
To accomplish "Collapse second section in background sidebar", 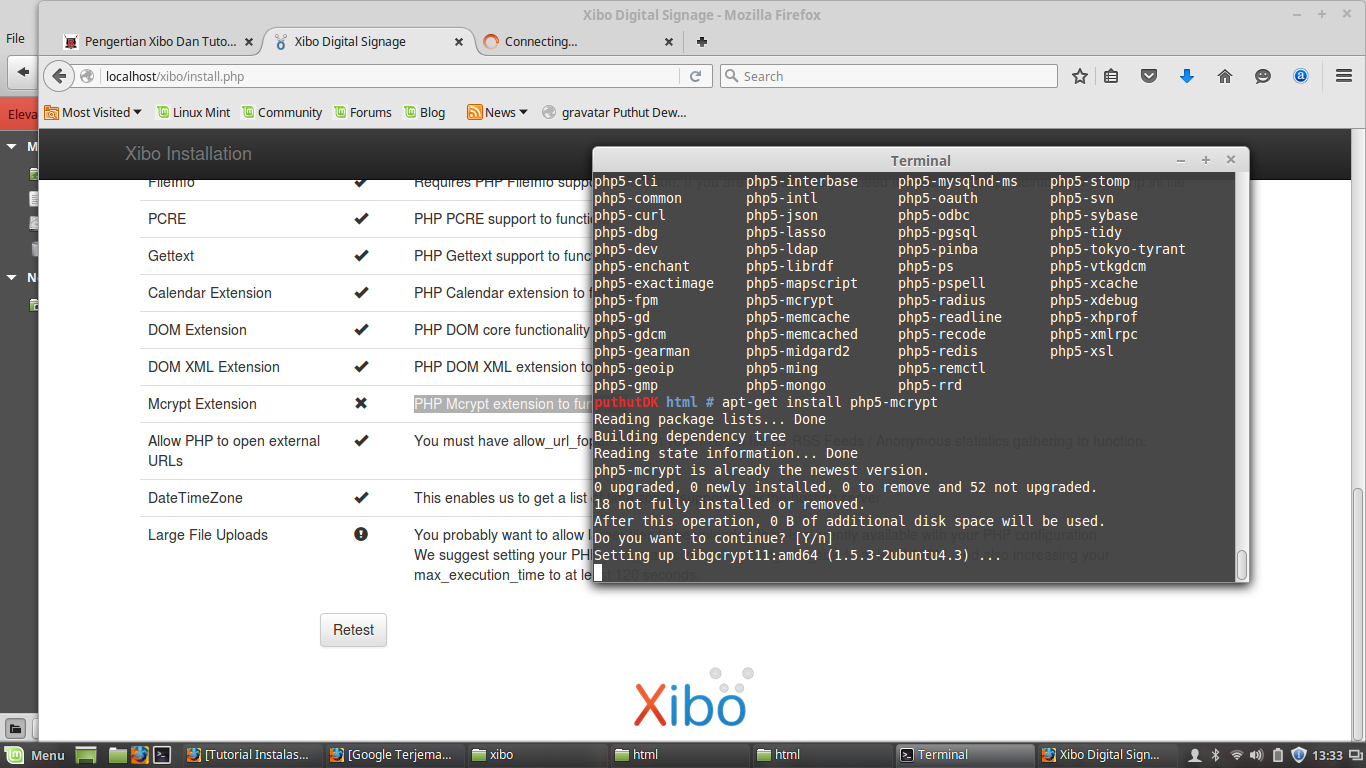I will click(x=11, y=278).
